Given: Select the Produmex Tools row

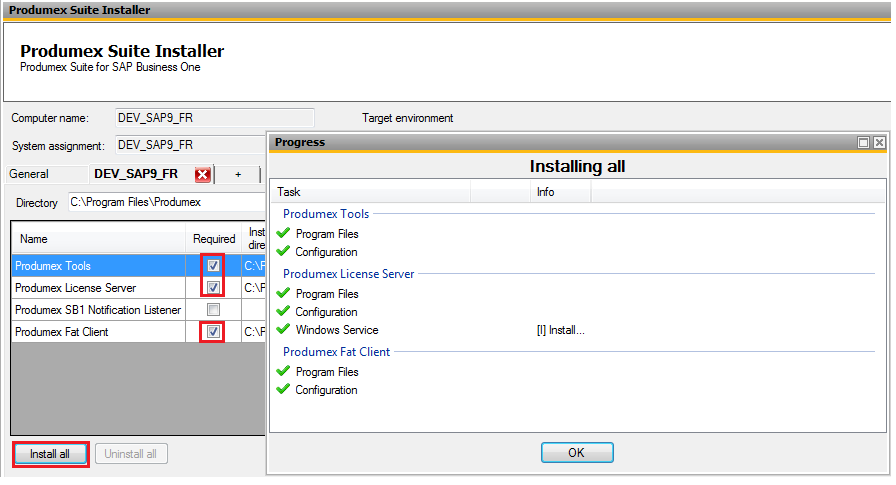Looking at the screenshot, I should [138, 266].
